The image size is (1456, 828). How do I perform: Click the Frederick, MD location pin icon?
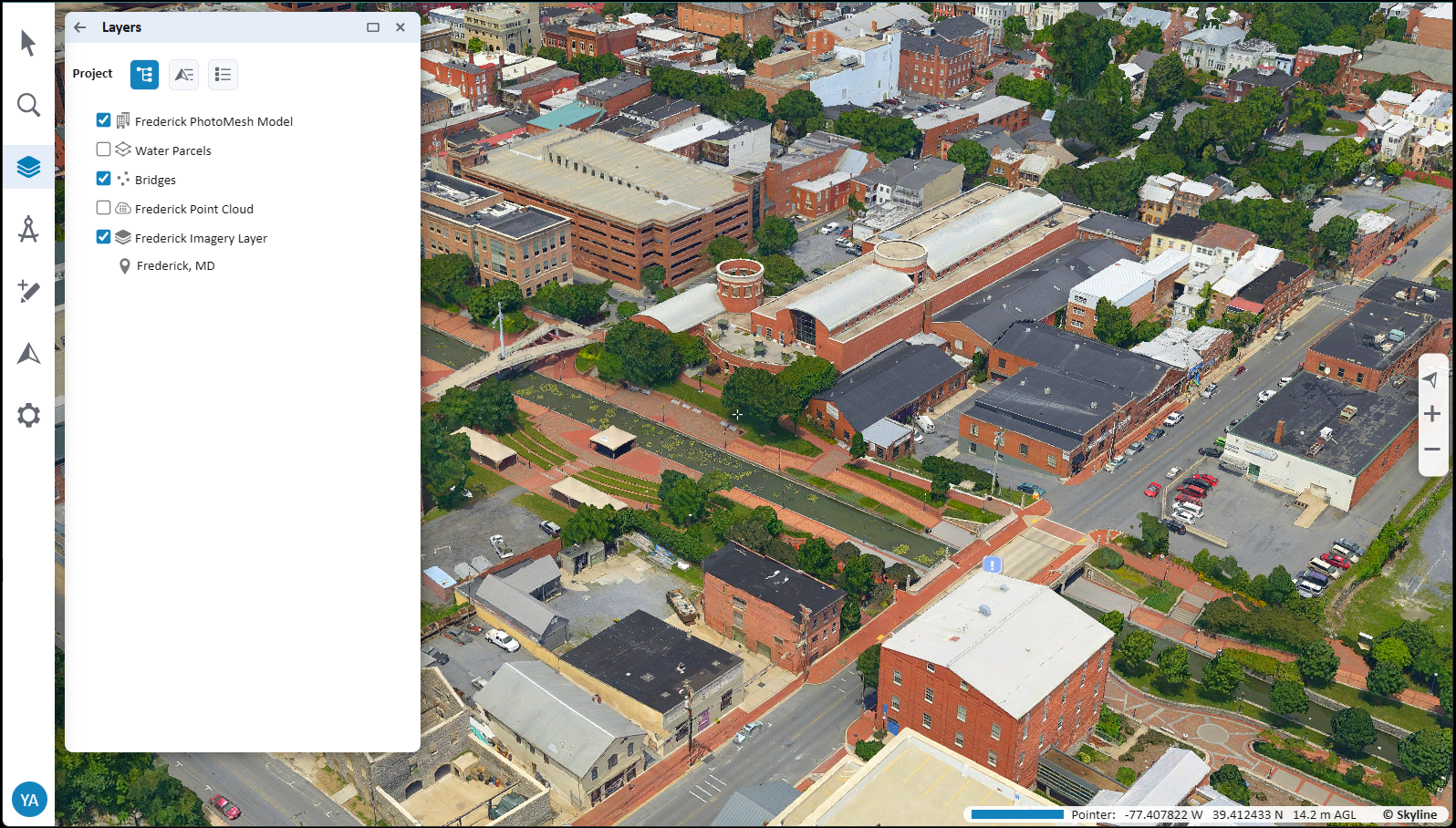pos(125,266)
